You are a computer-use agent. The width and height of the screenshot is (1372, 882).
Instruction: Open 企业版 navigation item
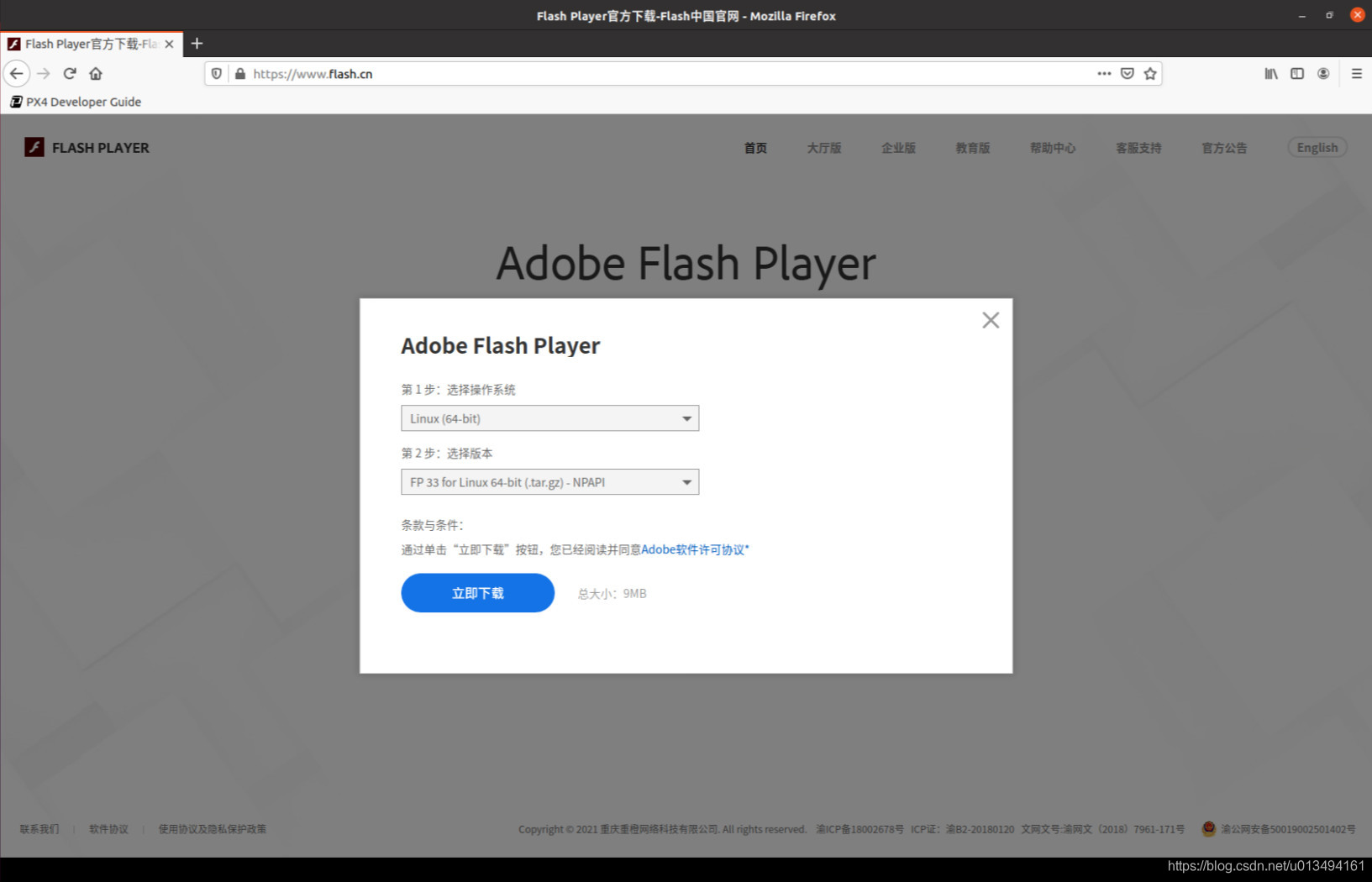tap(898, 148)
